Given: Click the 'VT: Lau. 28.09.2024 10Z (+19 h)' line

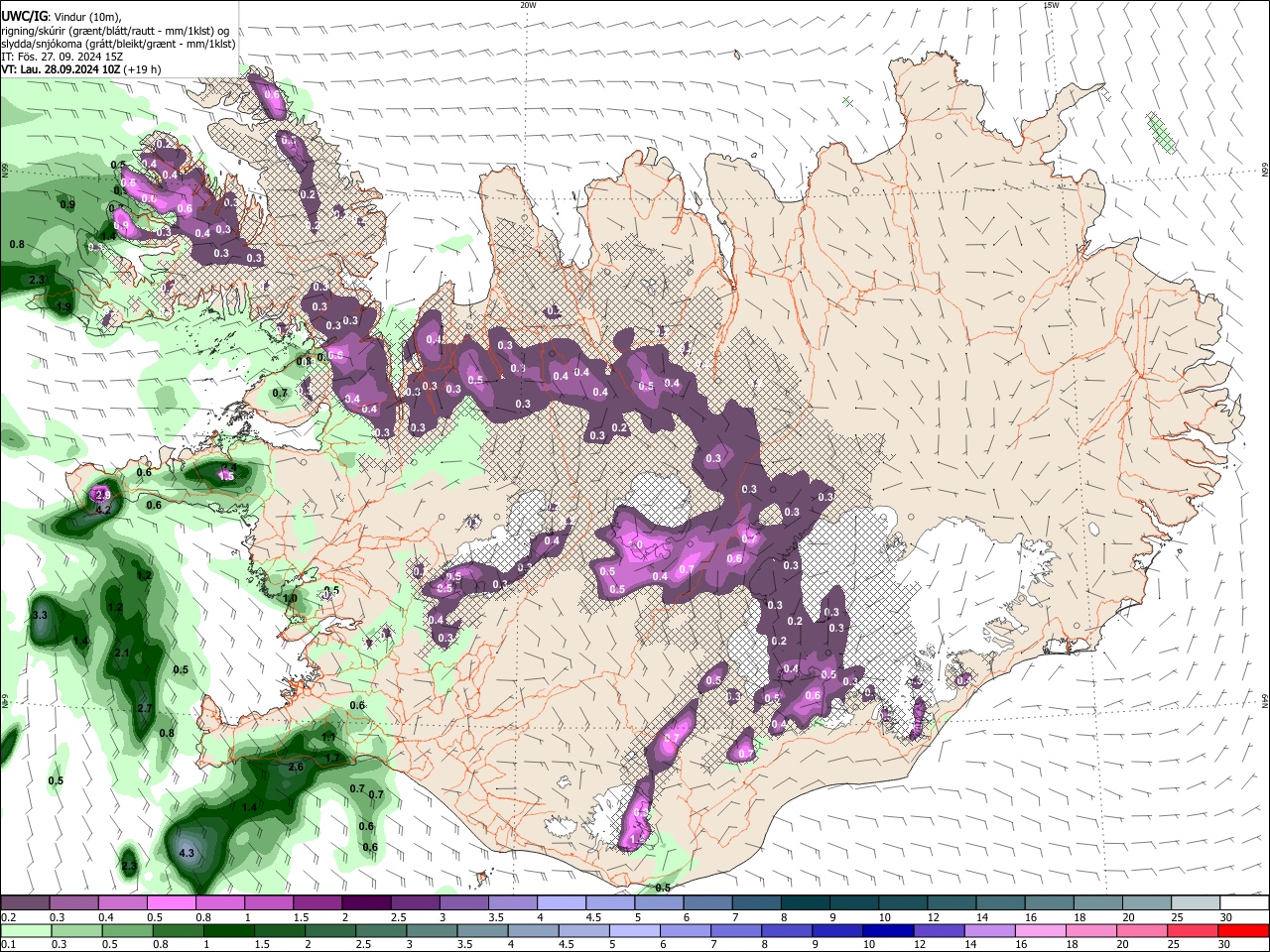Looking at the screenshot, I should (80, 69).
